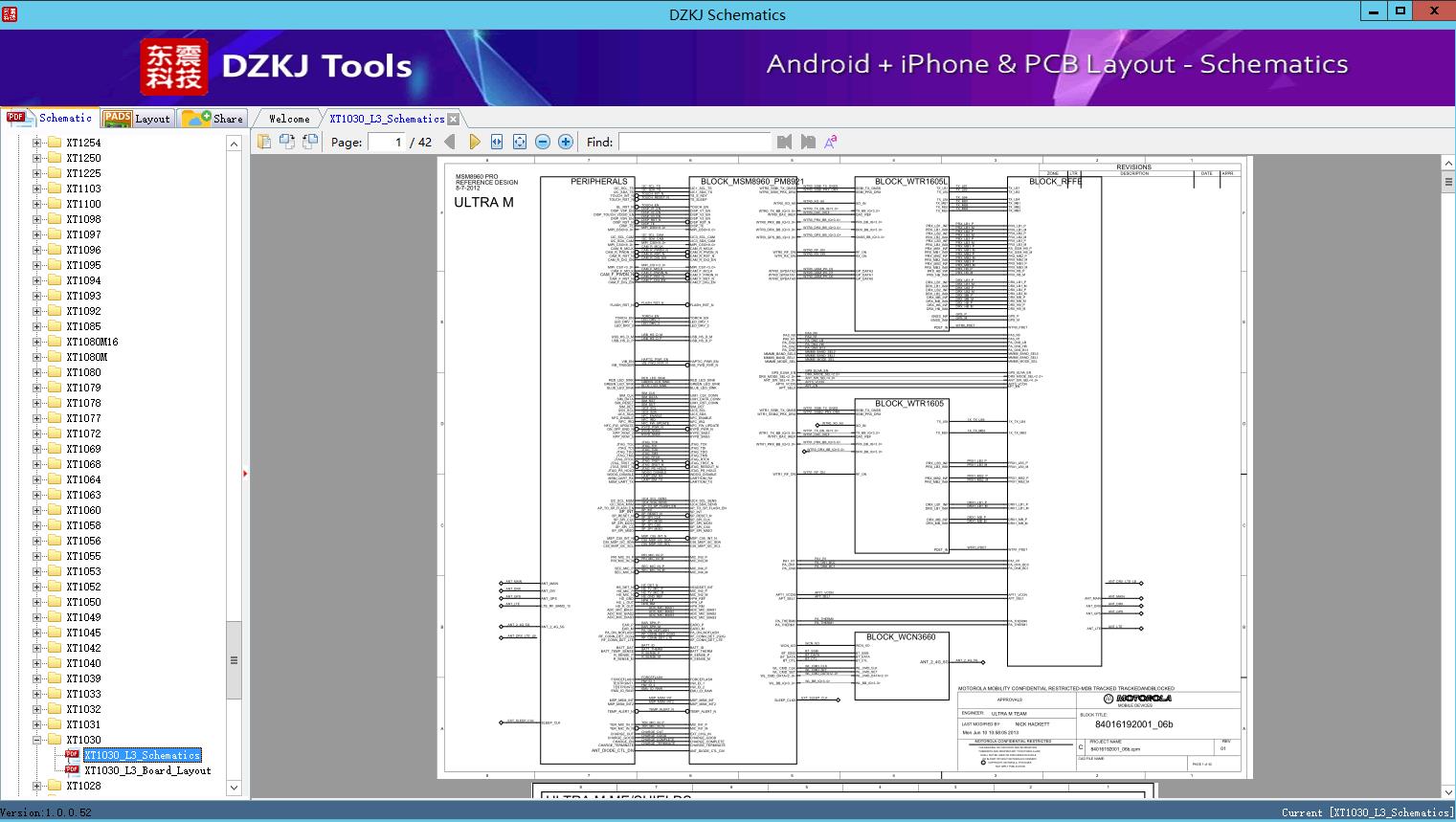Click the PDF file icon of XT1030_L3_Schematics
1456x822 pixels.
point(72,755)
